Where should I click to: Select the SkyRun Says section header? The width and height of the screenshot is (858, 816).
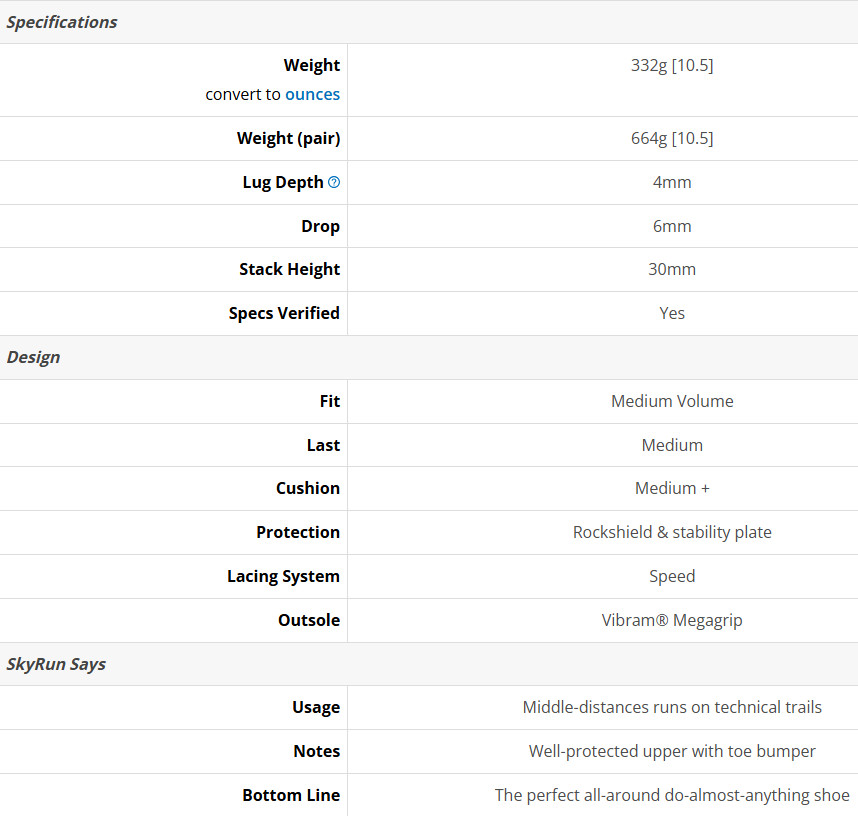[x=429, y=664]
